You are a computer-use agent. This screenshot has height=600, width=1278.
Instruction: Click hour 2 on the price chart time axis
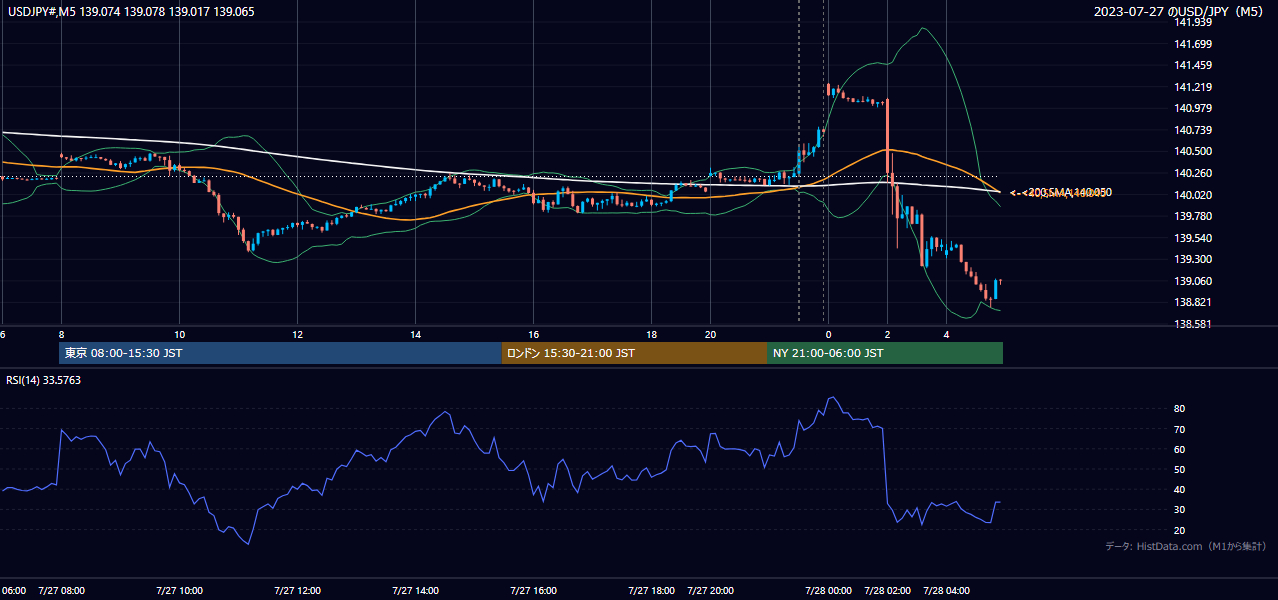(887, 334)
